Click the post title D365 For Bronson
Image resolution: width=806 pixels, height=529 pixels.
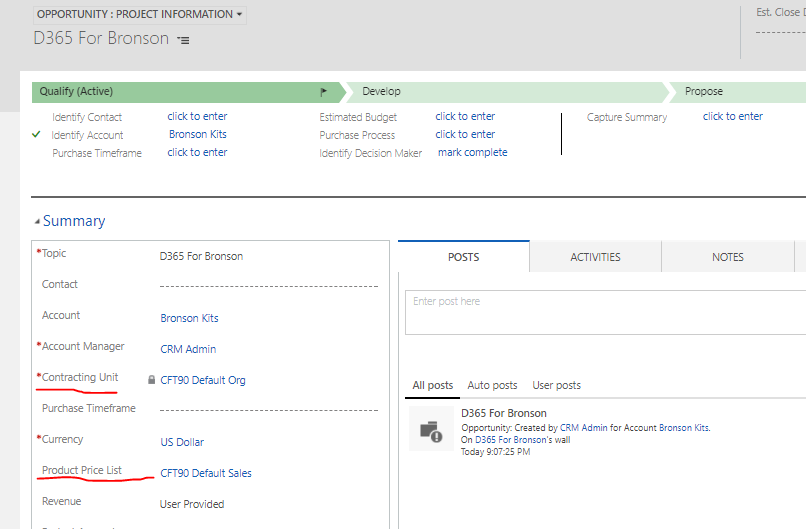(504, 413)
